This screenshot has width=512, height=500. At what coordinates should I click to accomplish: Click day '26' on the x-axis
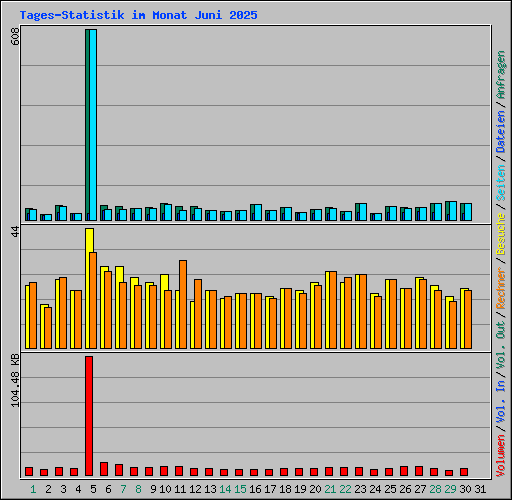tap(405, 489)
